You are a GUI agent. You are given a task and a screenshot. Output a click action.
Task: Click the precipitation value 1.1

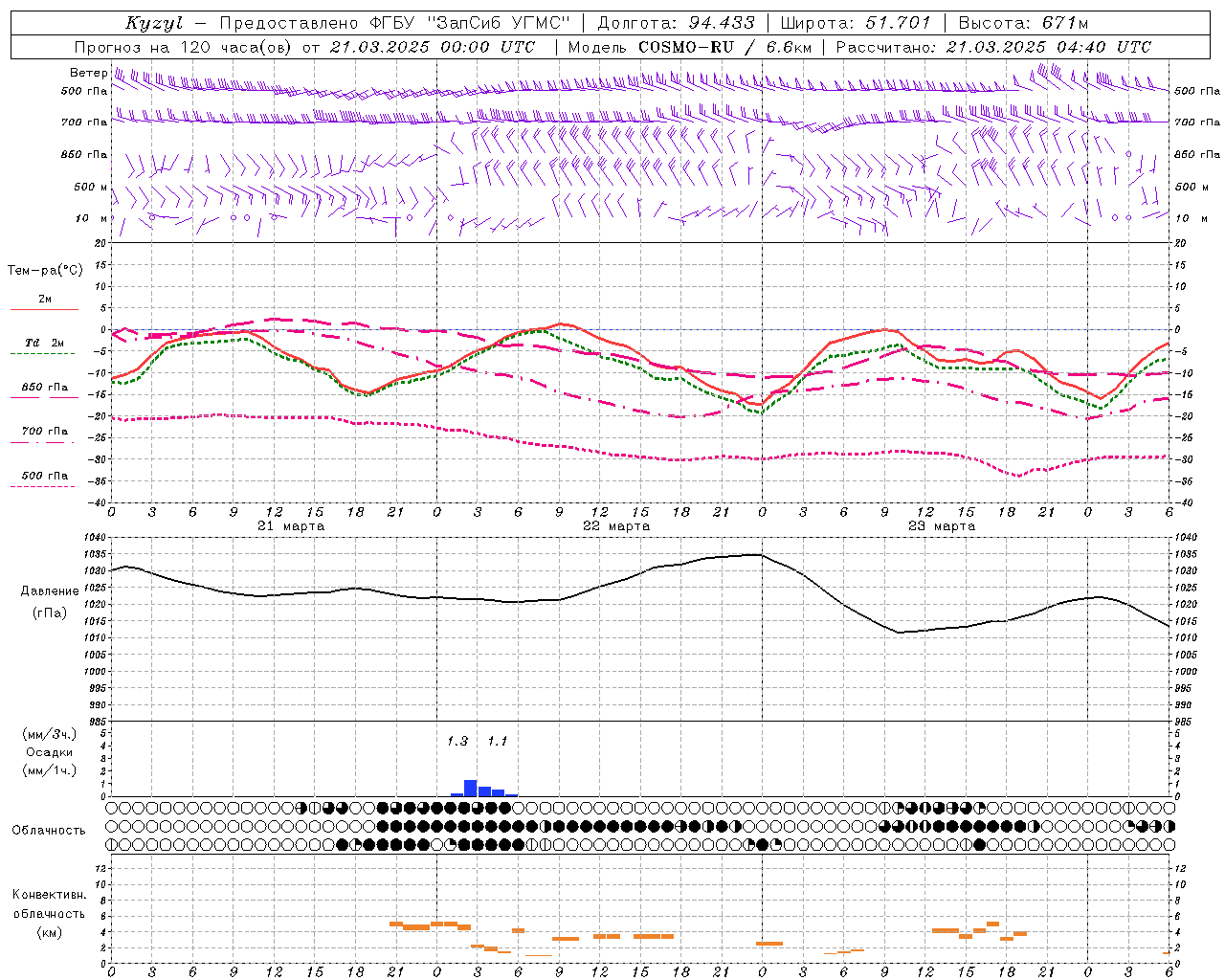click(498, 742)
